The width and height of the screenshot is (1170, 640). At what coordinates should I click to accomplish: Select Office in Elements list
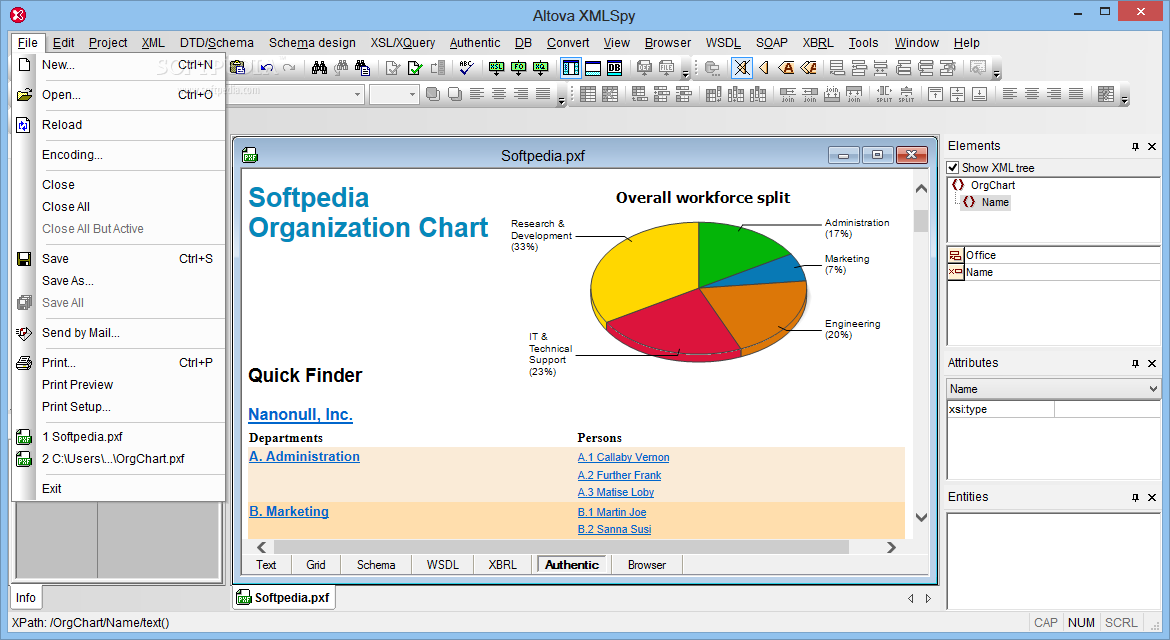click(x=980, y=255)
